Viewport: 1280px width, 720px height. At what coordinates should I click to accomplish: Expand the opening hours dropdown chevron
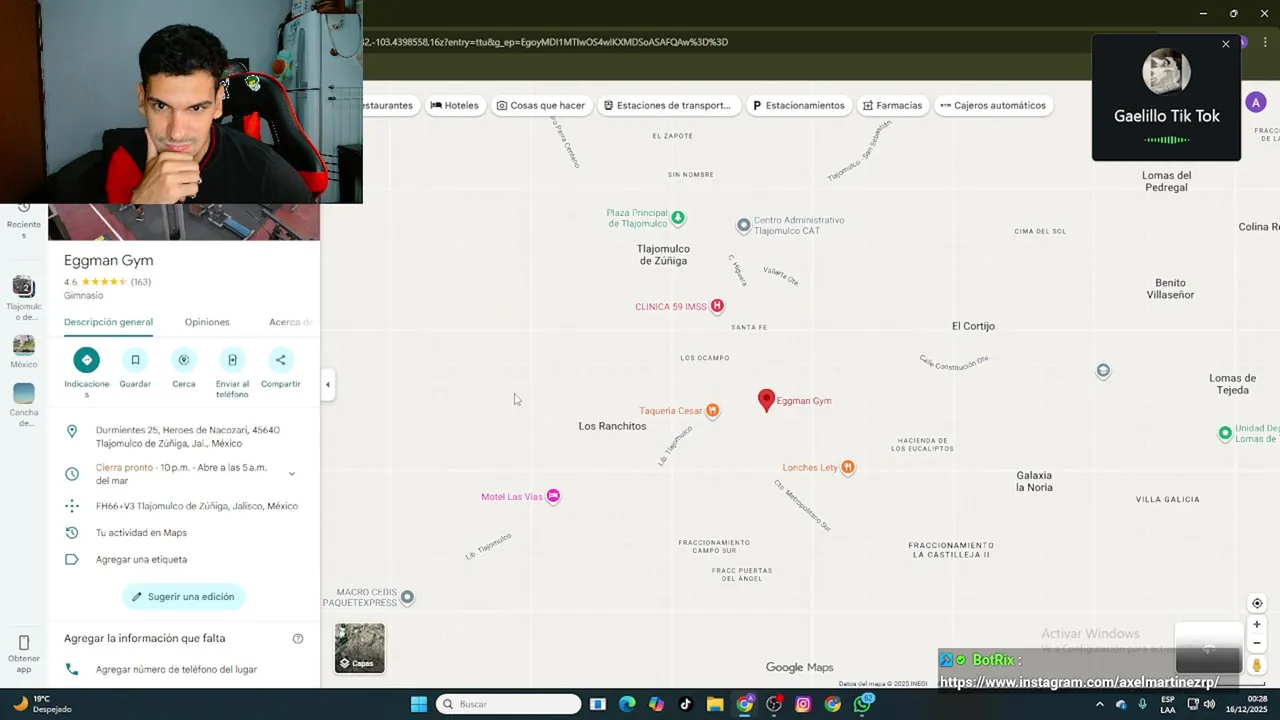[x=292, y=474]
